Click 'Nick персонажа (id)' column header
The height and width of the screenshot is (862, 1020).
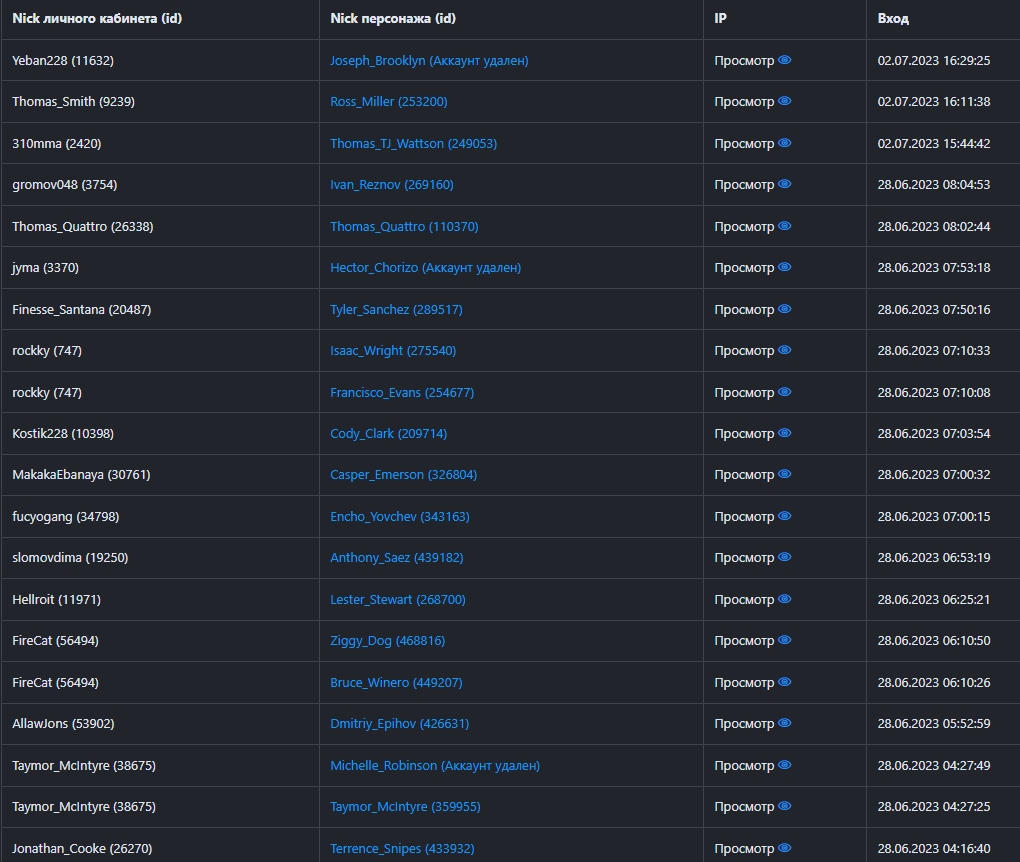[392, 18]
